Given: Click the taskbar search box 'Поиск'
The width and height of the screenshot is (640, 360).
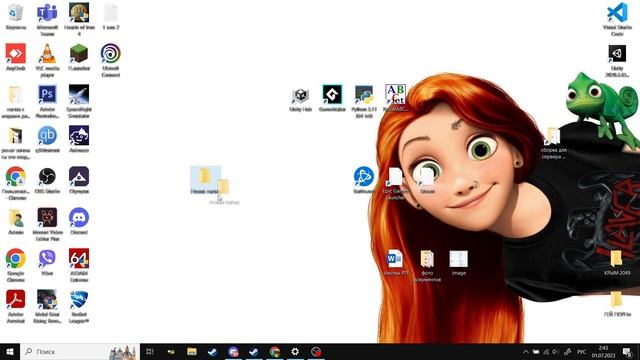Looking at the screenshot, I should tap(80, 351).
